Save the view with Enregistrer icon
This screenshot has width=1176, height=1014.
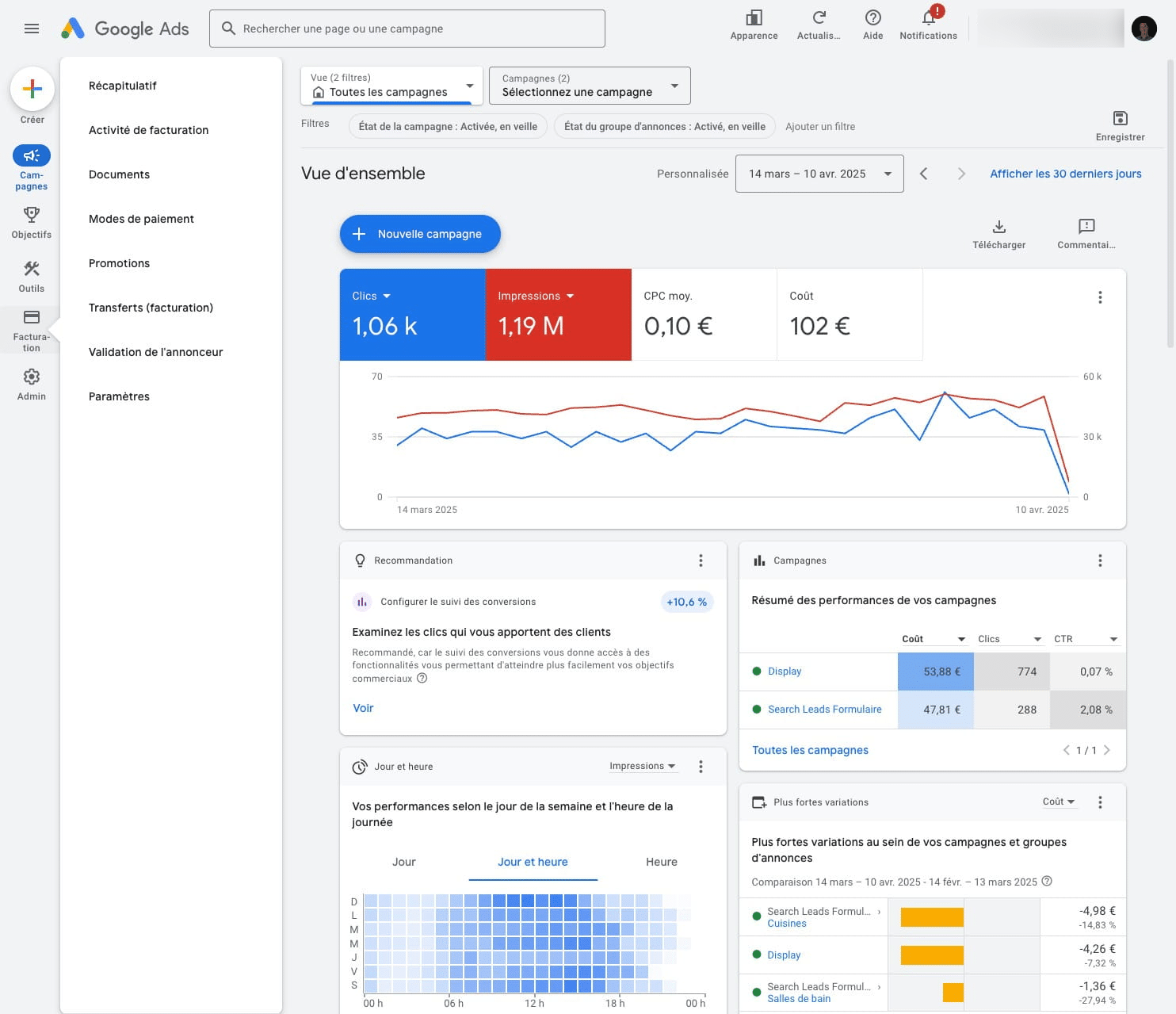[1120, 126]
